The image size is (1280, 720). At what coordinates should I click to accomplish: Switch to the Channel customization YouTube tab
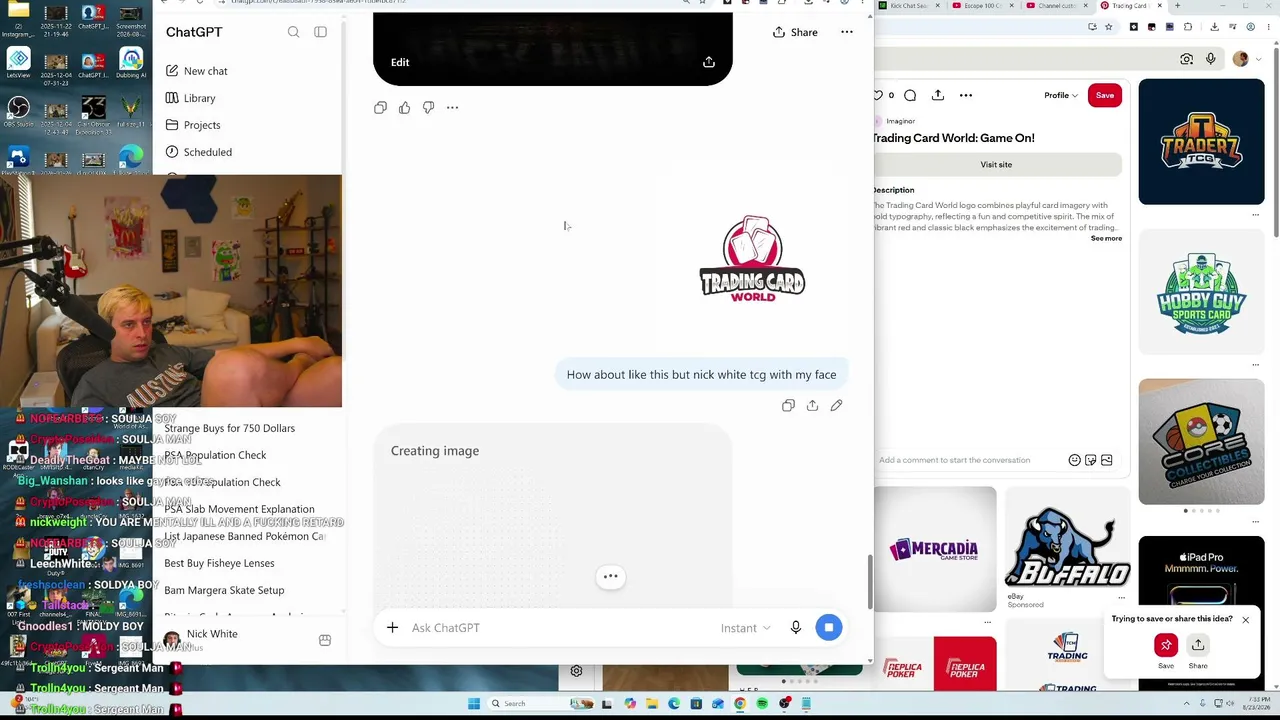point(1056,6)
